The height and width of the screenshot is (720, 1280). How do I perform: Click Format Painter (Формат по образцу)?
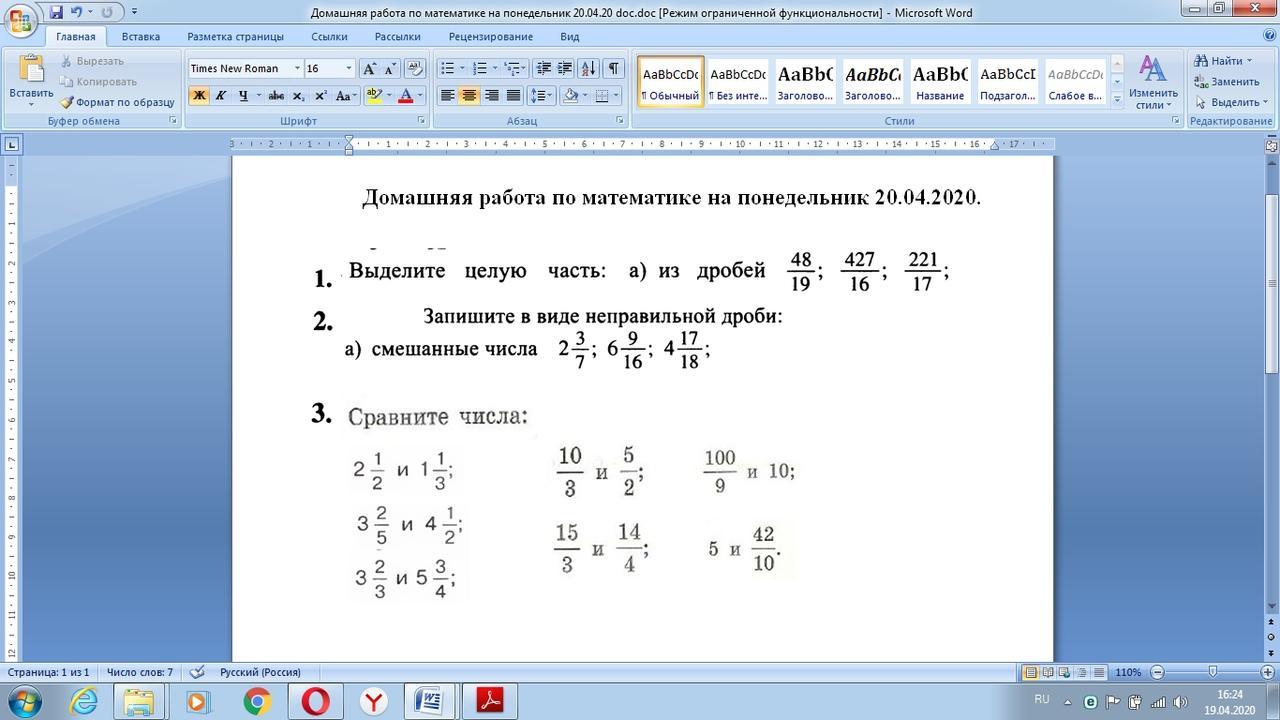click(x=116, y=102)
